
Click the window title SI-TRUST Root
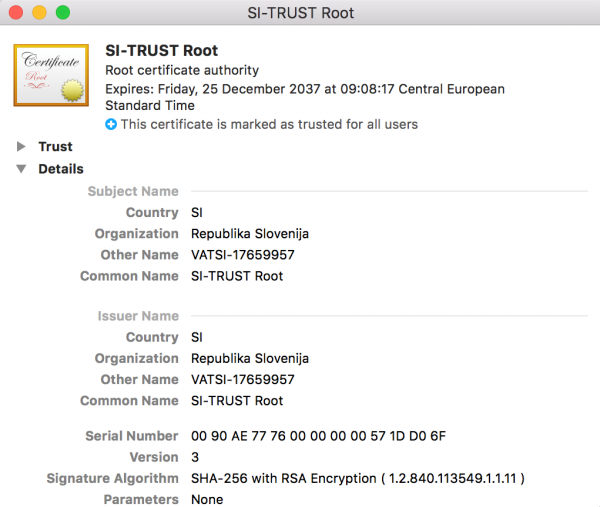(x=300, y=13)
